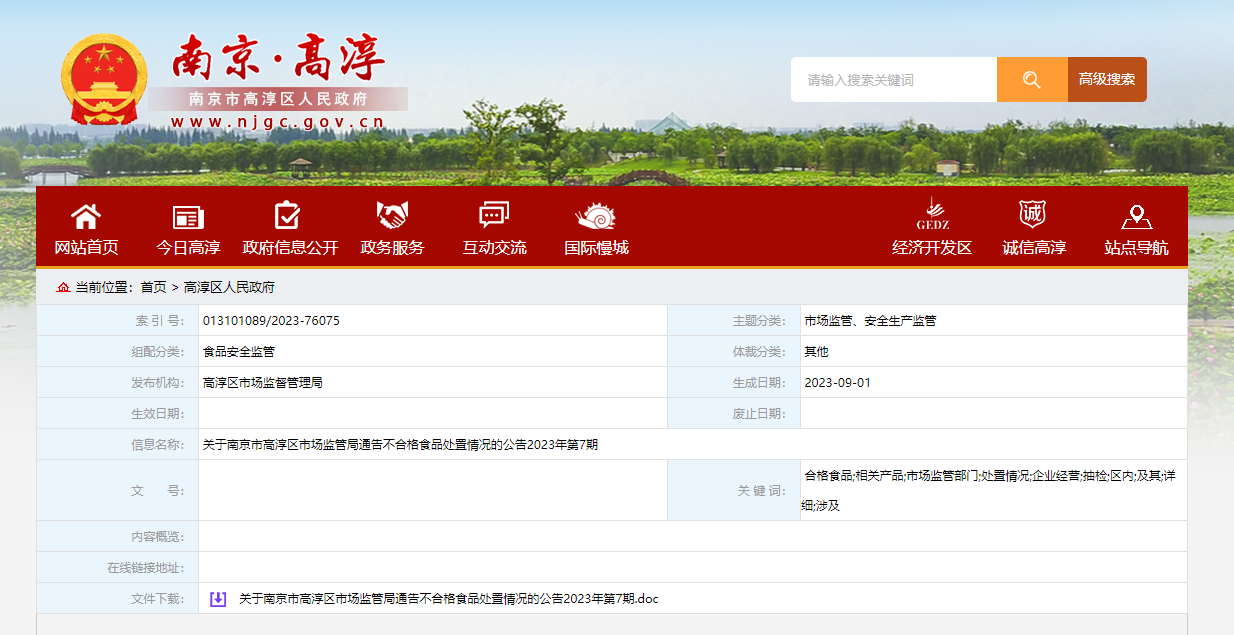The width and height of the screenshot is (1234, 635).
Task: Download the 2023年第7期.doc file link
Action: (449, 599)
